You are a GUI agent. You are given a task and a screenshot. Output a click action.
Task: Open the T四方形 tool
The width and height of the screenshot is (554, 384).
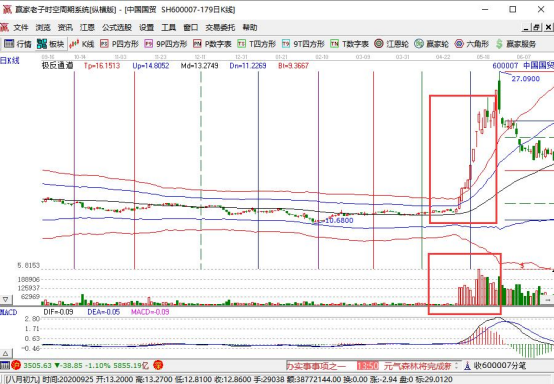tap(257, 44)
